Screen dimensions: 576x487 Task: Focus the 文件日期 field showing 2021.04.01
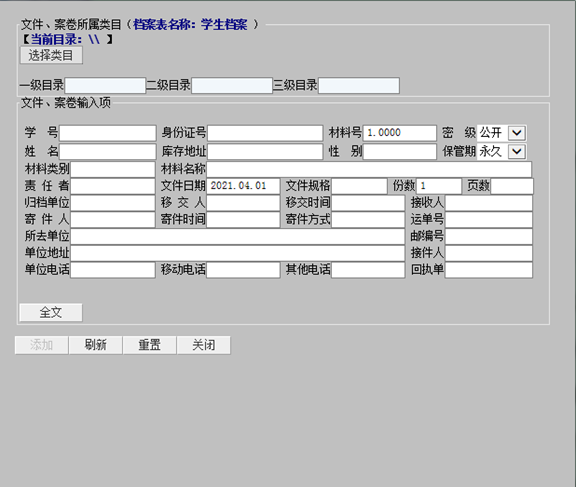243,186
